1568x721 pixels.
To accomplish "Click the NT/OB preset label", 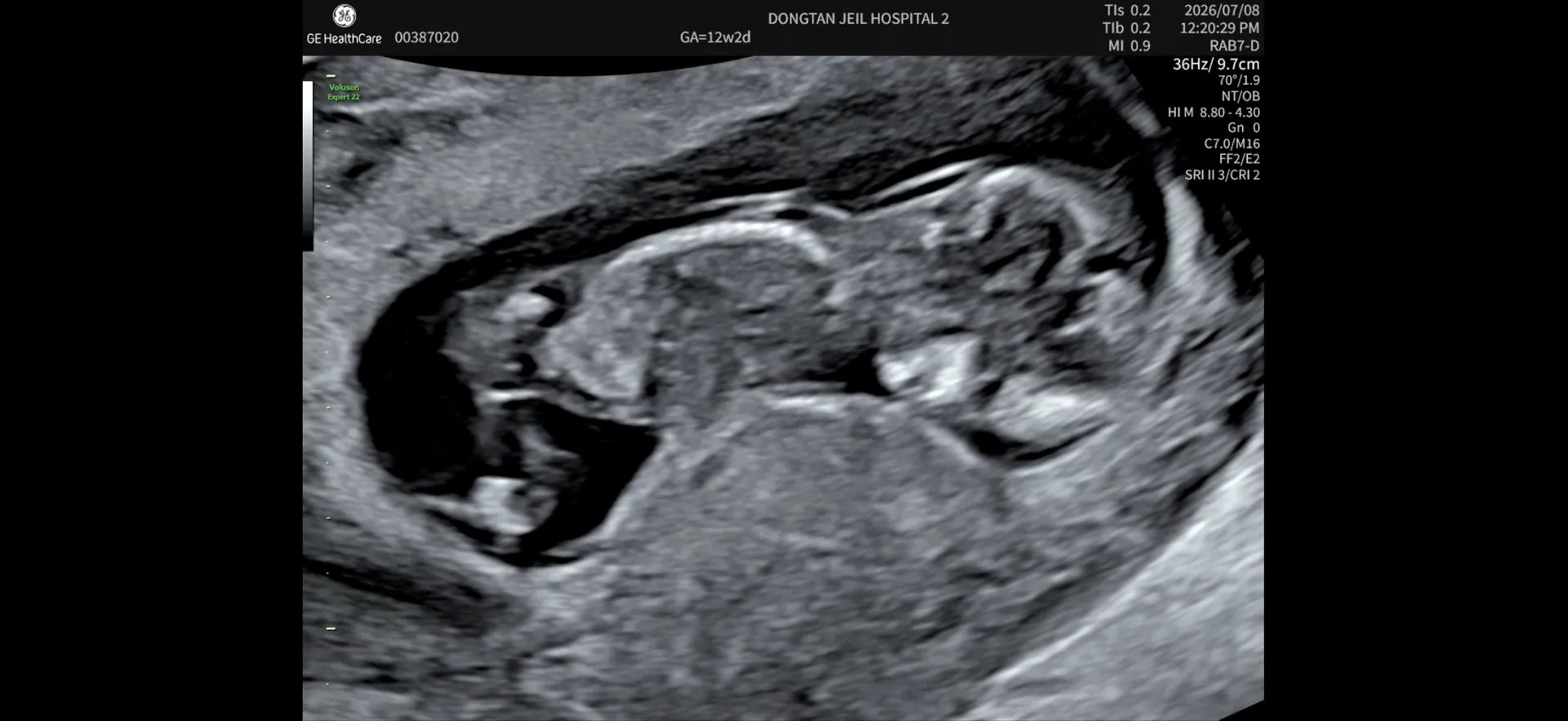I will point(1241,96).
